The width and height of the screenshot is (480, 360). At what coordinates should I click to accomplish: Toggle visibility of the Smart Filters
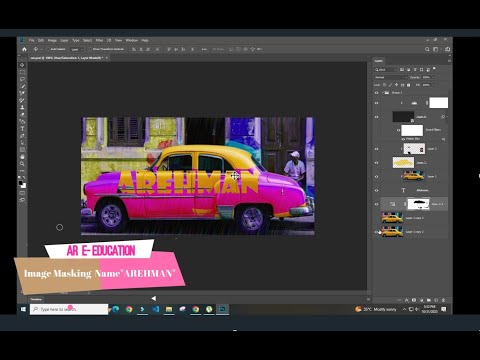coord(398,130)
